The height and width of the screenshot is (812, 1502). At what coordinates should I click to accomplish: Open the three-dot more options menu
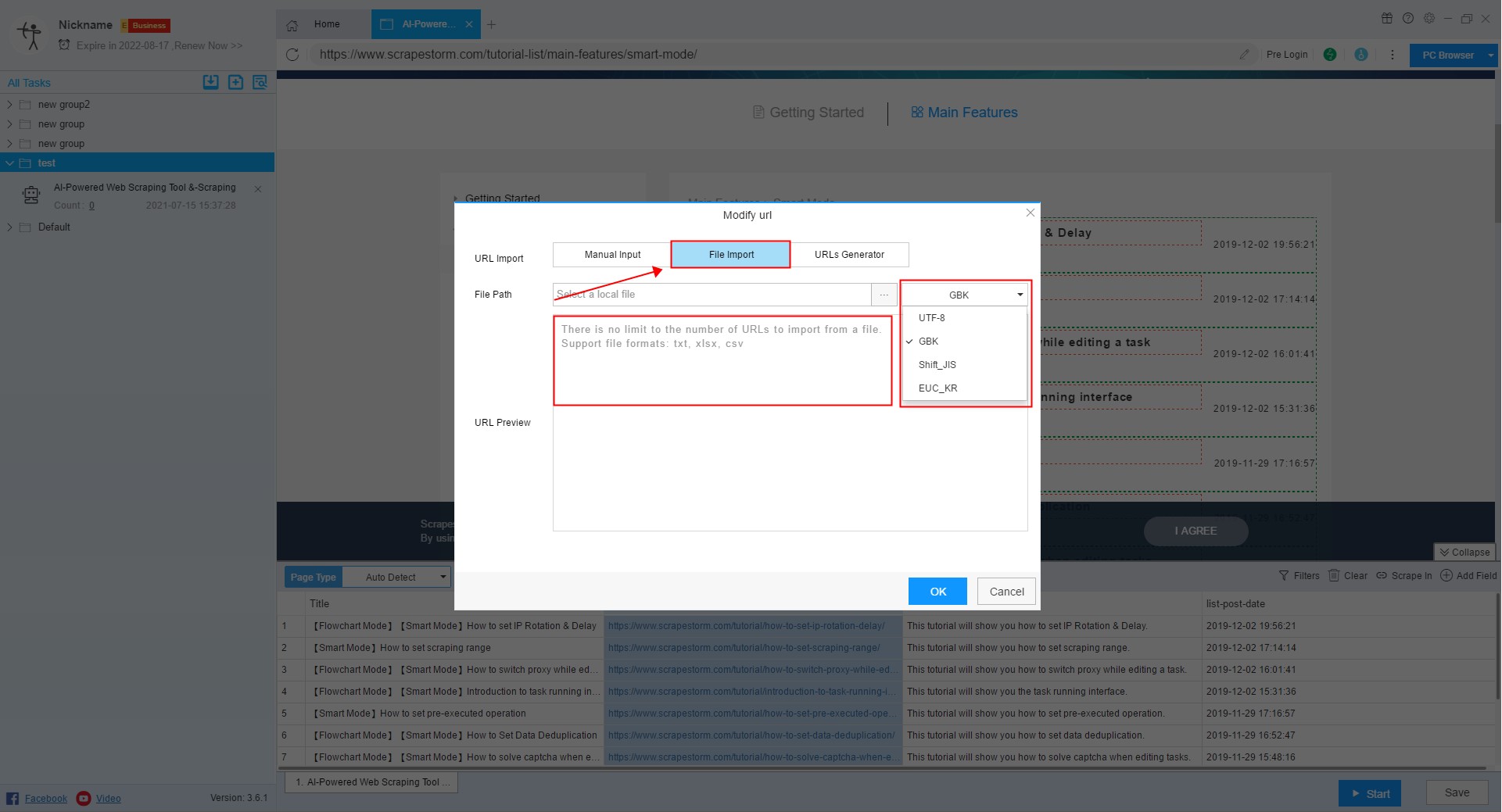coord(1392,55)
